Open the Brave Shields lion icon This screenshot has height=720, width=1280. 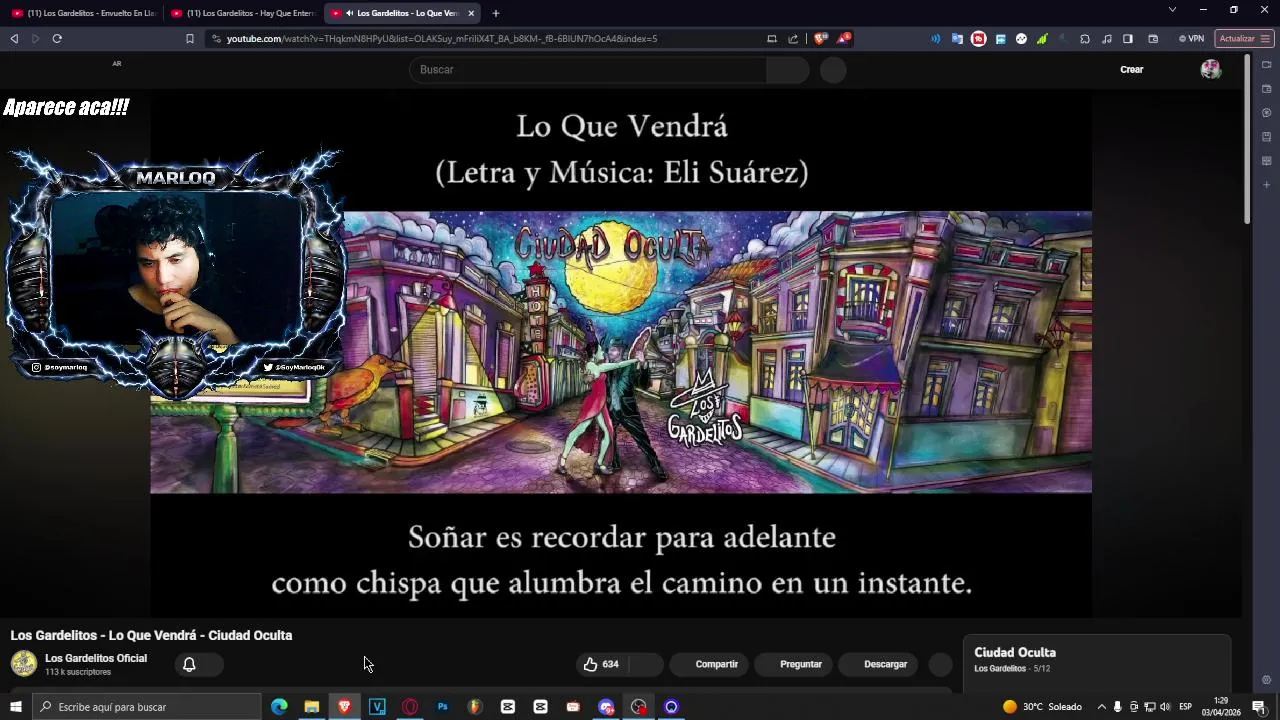click(820, 39)
